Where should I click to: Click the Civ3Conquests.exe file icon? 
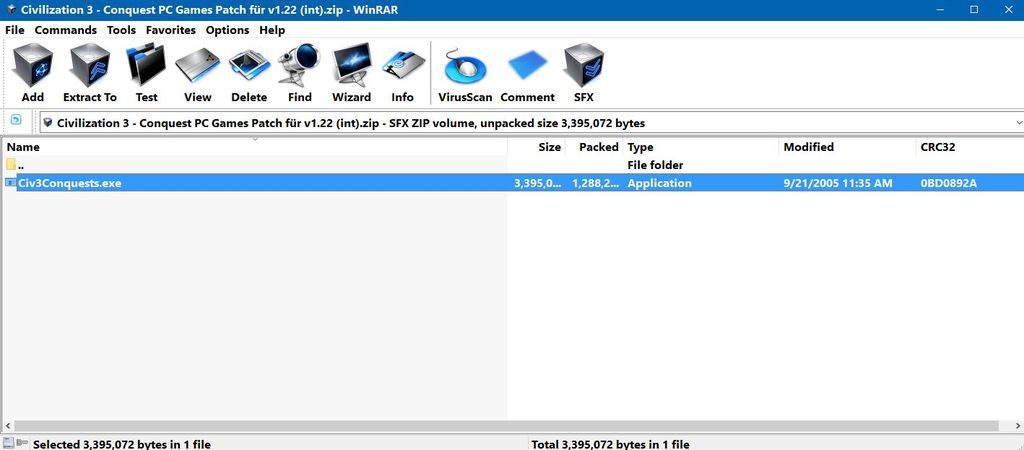(x=11, y=183)
